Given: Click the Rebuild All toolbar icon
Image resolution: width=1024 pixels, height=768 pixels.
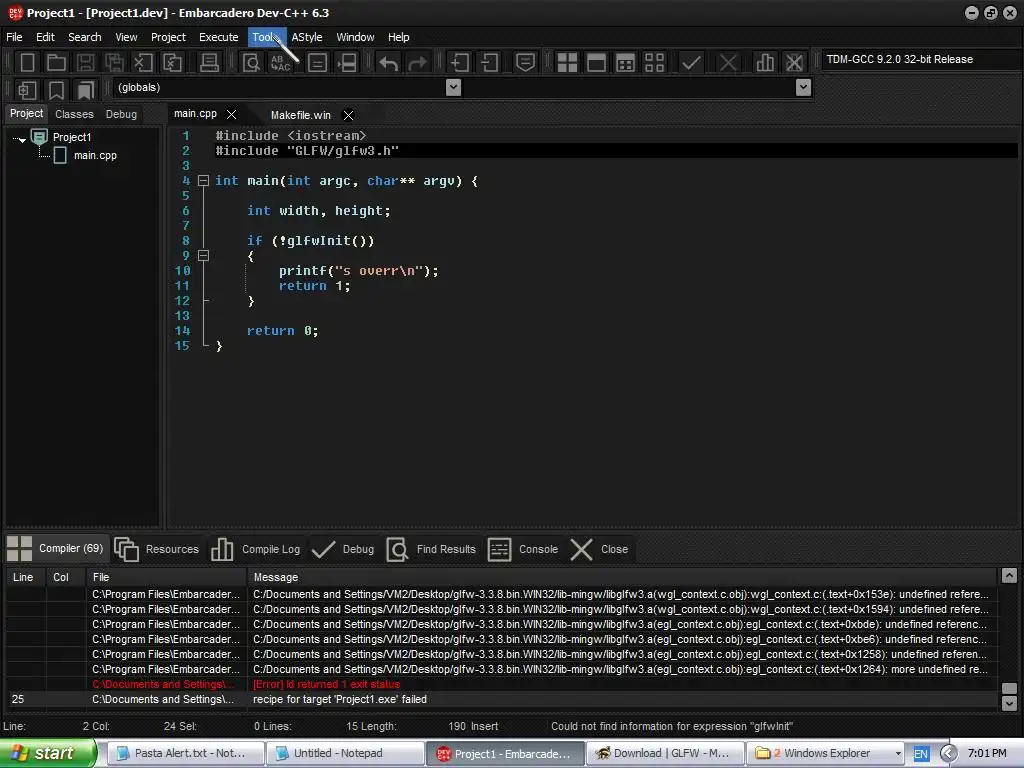Looking at the screenshot, I should tap(654, 63).
